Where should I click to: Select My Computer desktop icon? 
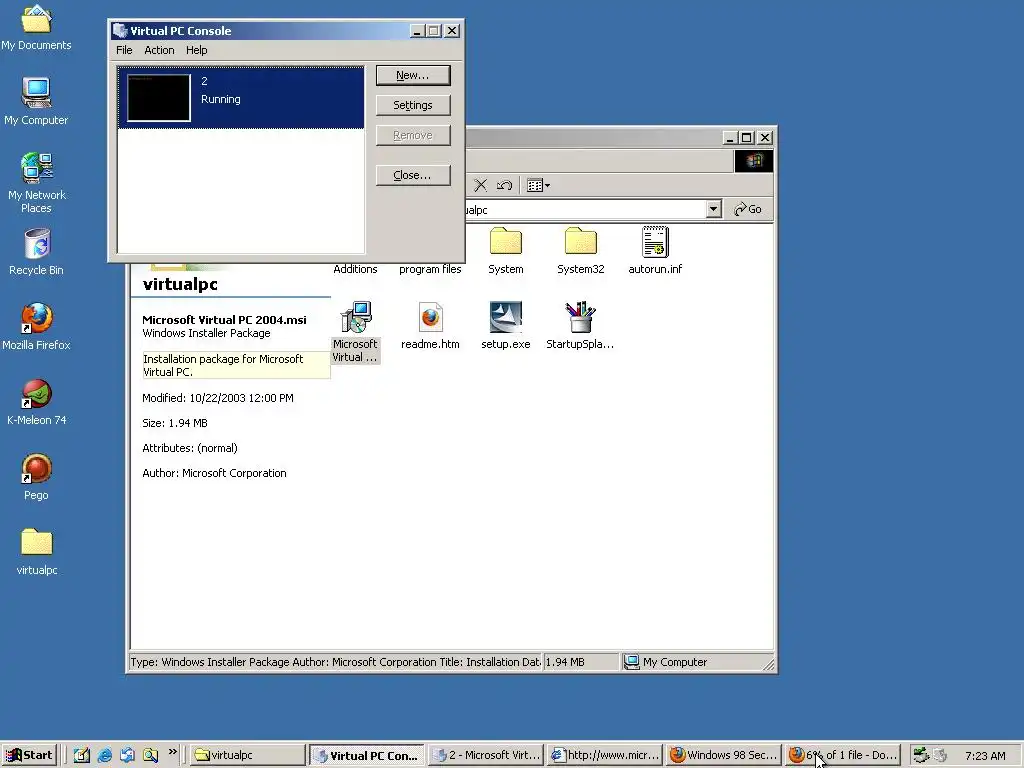pos(36,102)
